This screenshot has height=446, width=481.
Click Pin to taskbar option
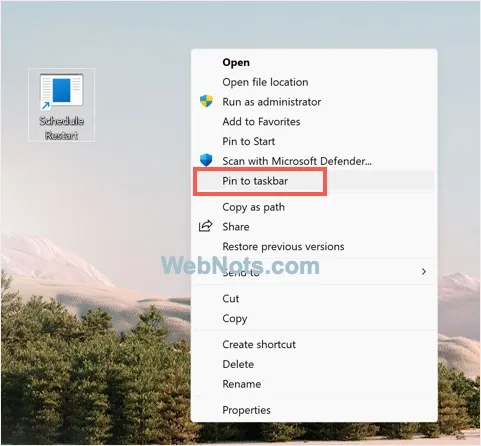point(255,181)
